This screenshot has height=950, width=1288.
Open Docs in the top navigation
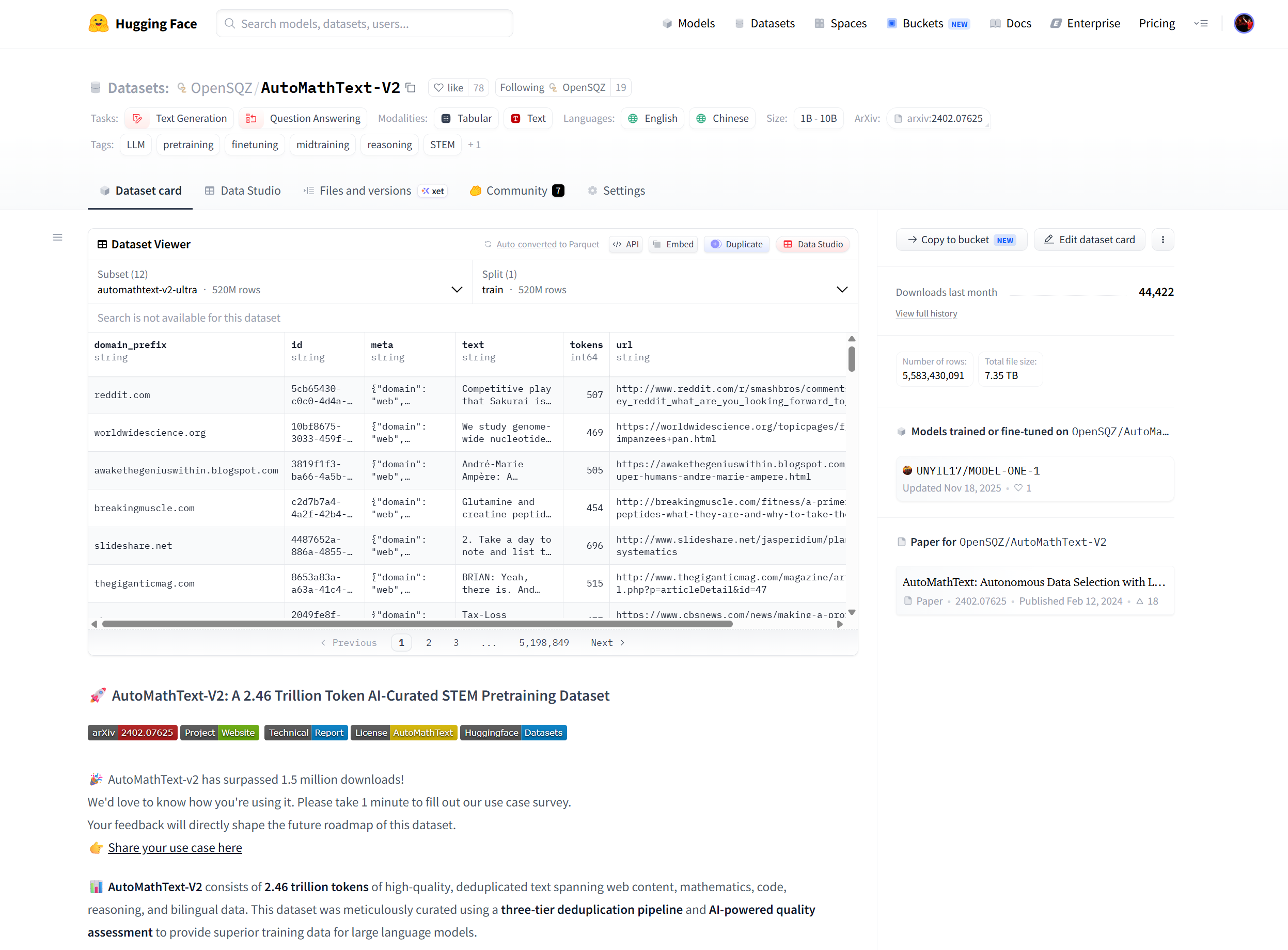coord(1011,24)
